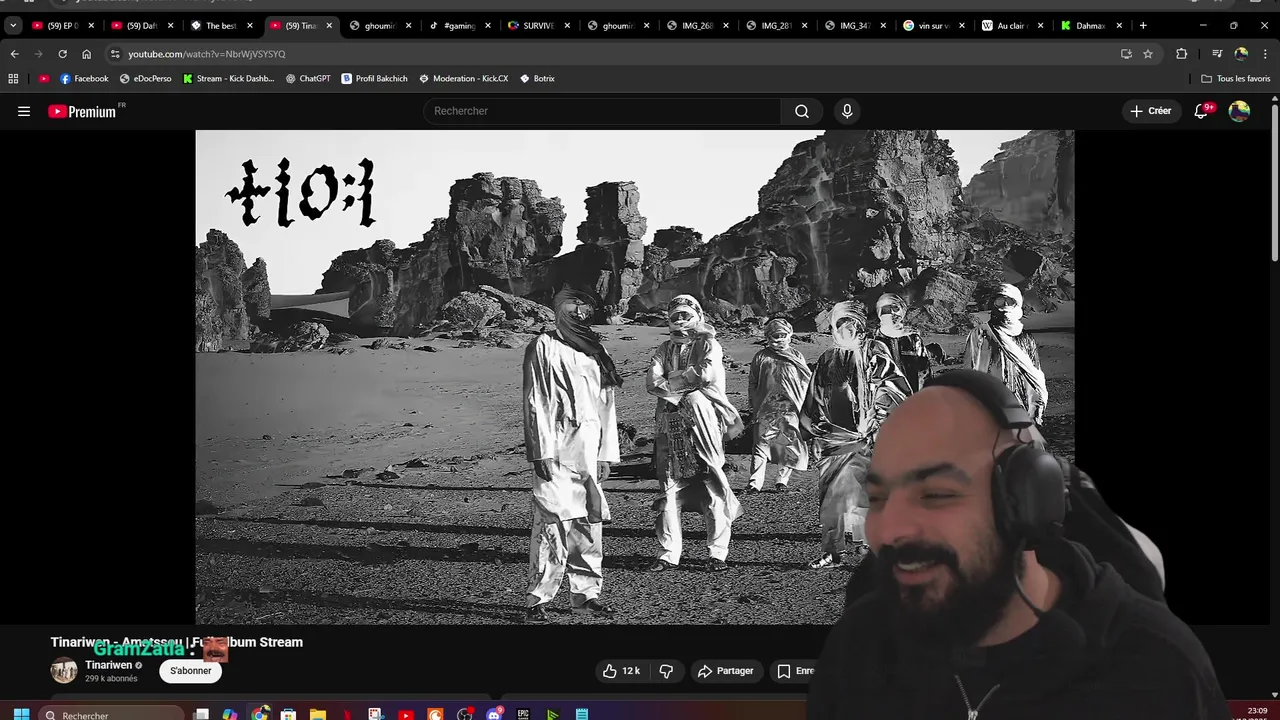Switch to the "vin sur v" Google tab
Screen dimensions: 1280x720
point(933,26)
